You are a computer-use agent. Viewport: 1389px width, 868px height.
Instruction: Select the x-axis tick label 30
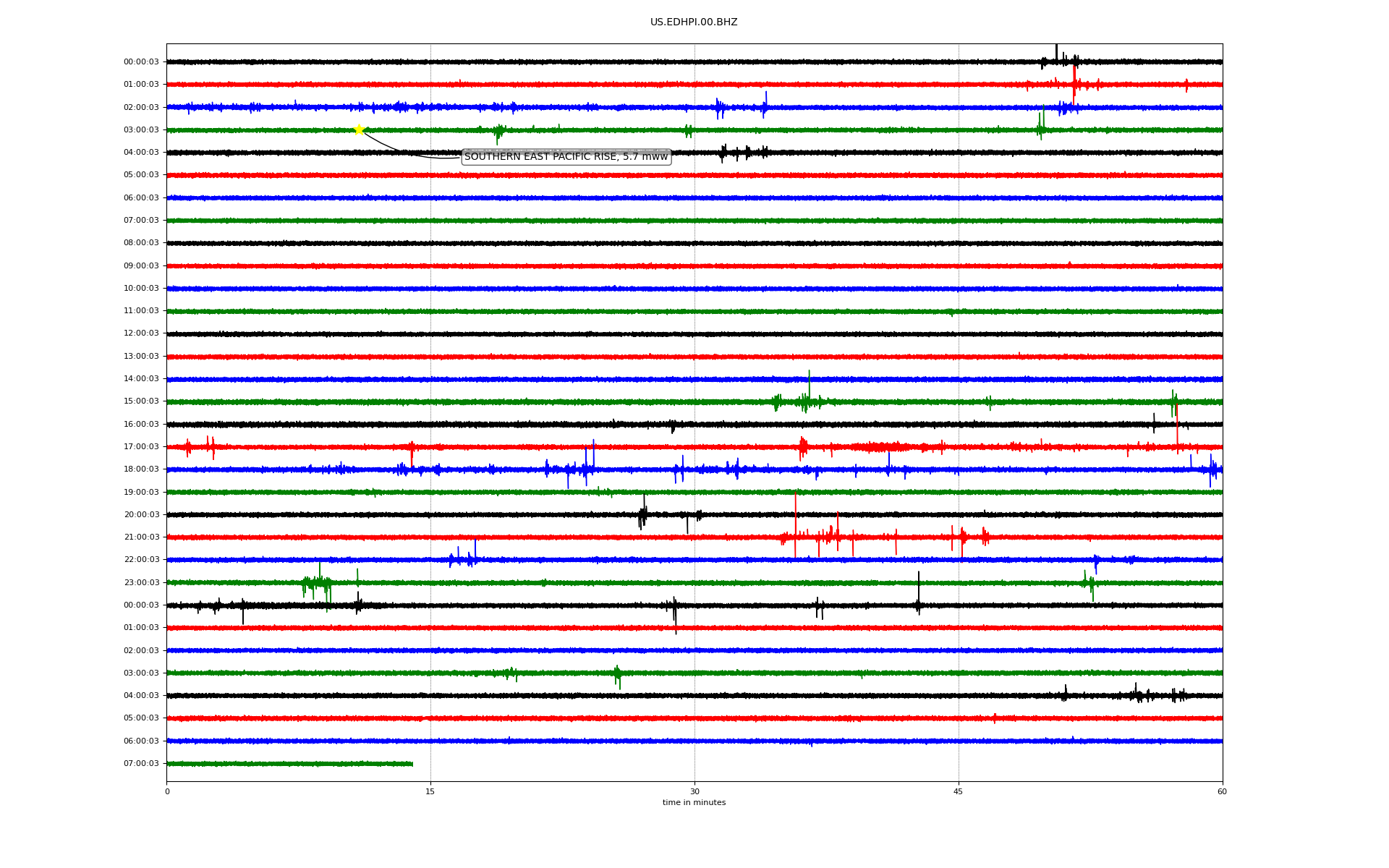point(694,791)
